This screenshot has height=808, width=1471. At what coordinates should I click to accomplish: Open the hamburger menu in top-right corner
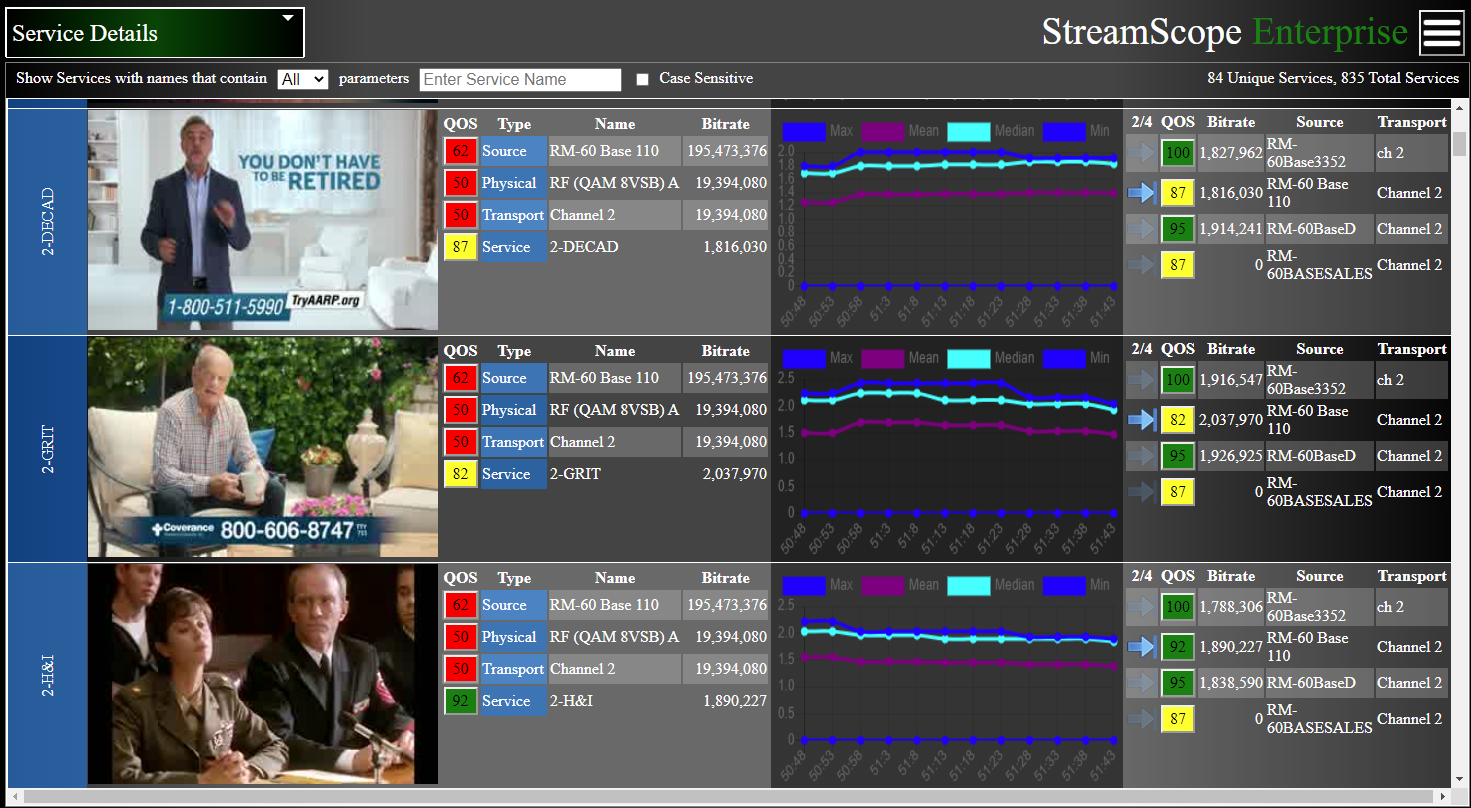point(1441,33)
